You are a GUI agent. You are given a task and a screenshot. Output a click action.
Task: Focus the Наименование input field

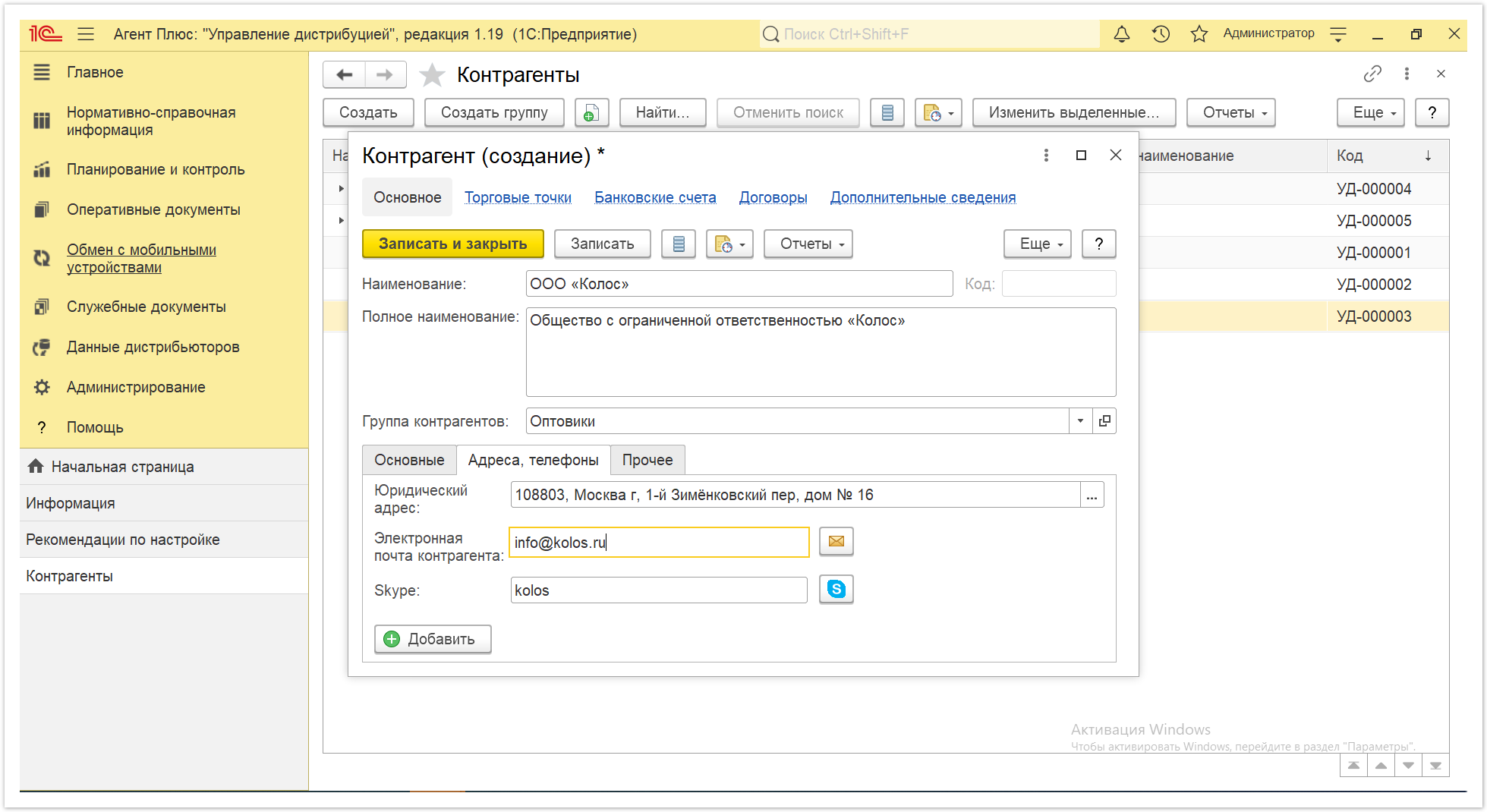739,284
